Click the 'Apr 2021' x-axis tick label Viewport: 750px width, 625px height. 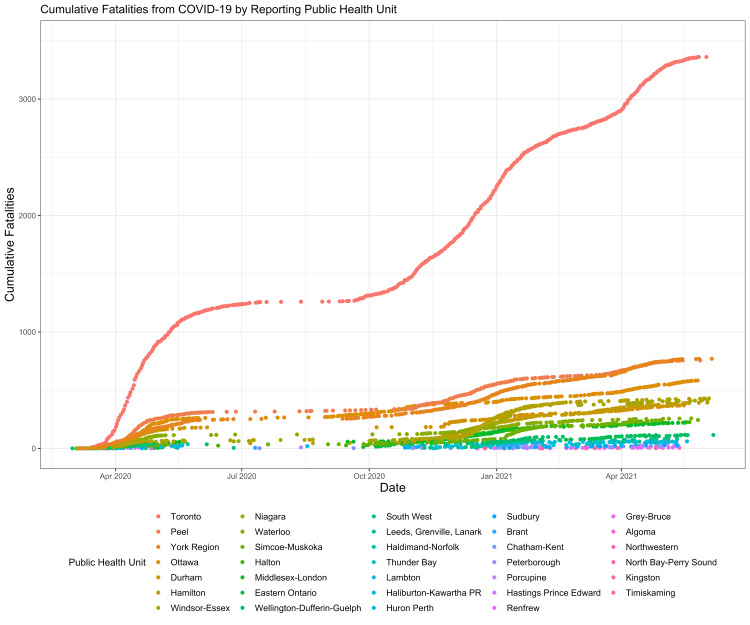pyautogui.click(x=621, y=476)
